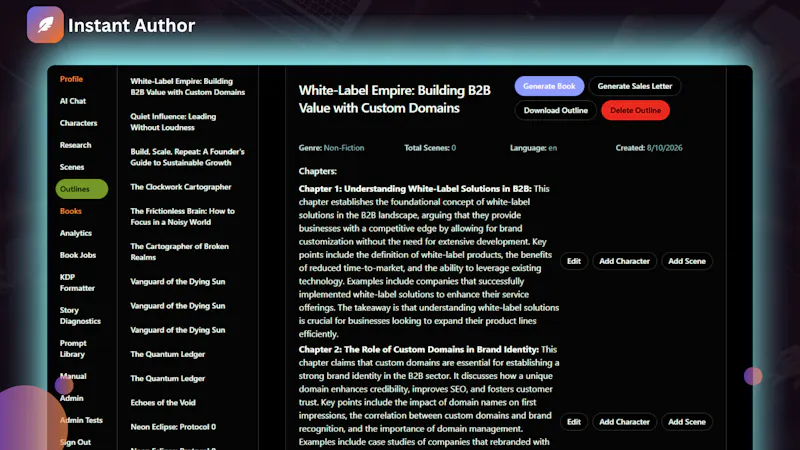Image resolution: width=800 pixels, height=450 pixels.
Task: Open the Characters section
Action: point(79,123)
